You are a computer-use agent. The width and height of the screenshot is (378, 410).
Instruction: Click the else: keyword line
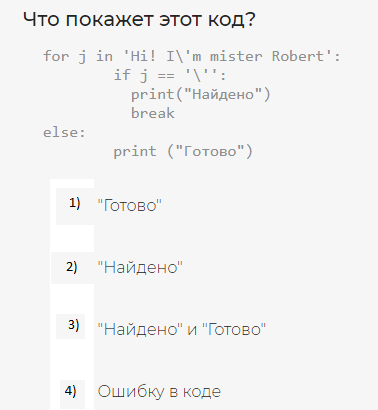(x=64, y=133)
